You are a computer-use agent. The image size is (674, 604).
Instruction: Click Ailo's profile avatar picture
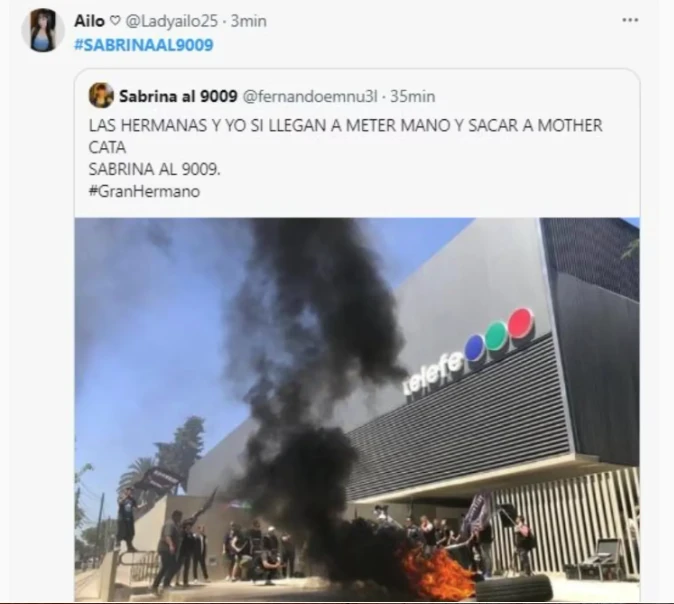(x=43, y=30)
